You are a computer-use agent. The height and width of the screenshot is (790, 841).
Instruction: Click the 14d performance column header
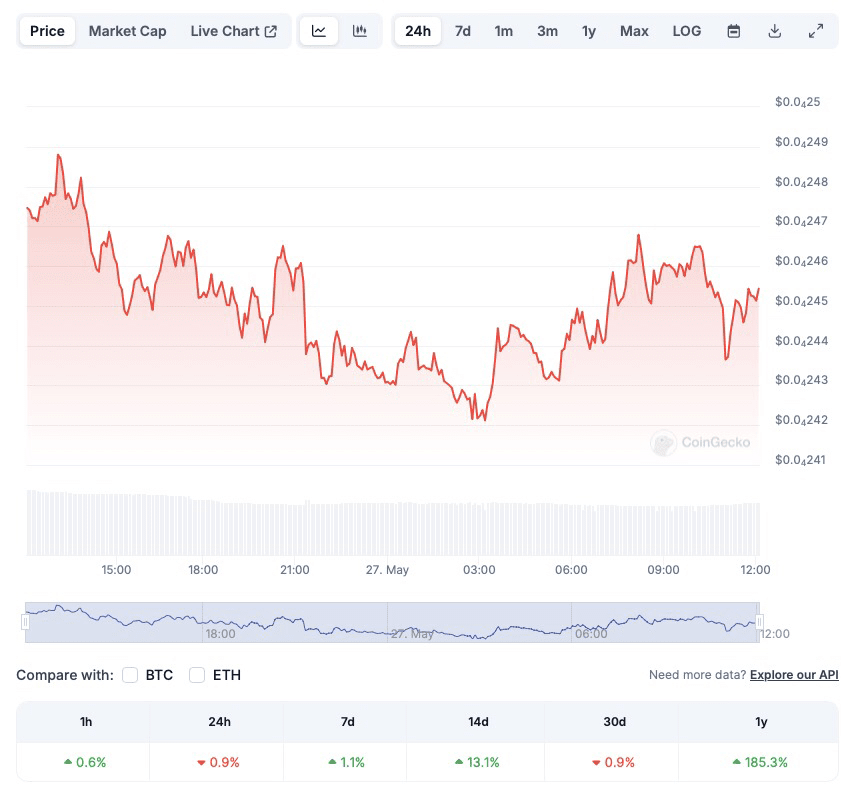tap(478, 722)
